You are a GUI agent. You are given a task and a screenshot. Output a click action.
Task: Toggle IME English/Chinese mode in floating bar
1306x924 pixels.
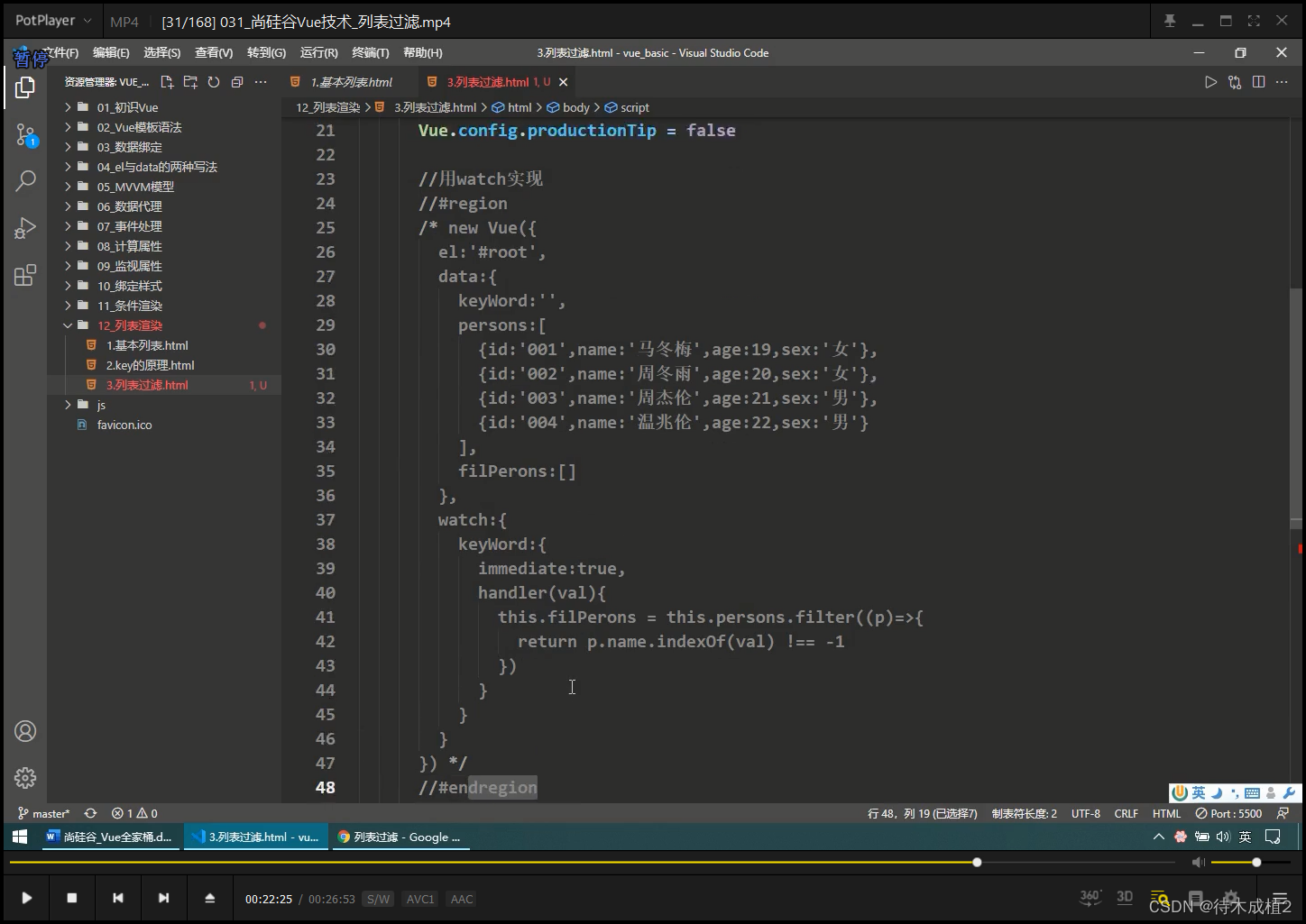[x=1198, y=793]
